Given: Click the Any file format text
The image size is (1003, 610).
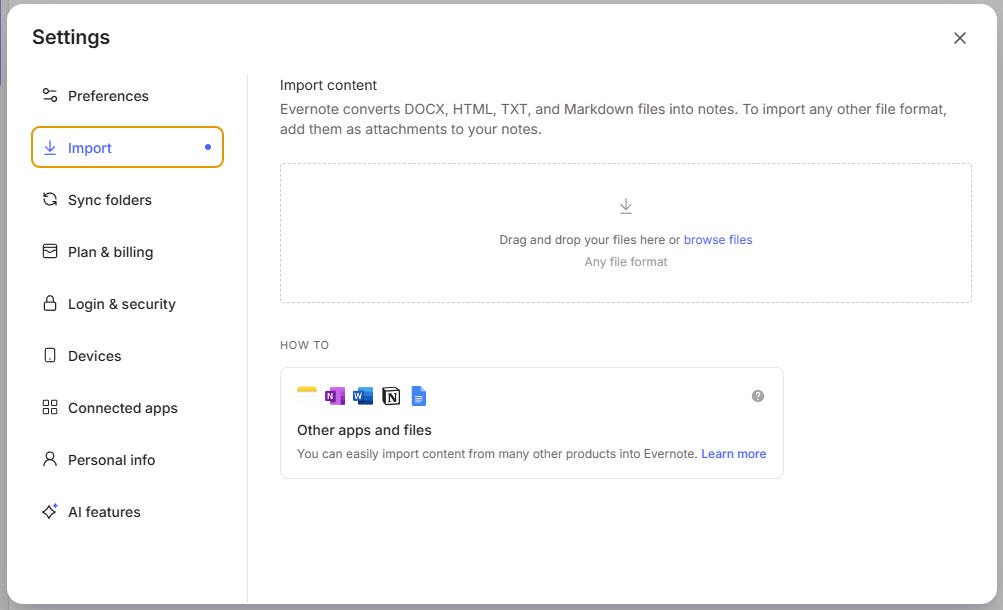Looking at the screenshot, I should pyautogui.click(x=626, y=262).
